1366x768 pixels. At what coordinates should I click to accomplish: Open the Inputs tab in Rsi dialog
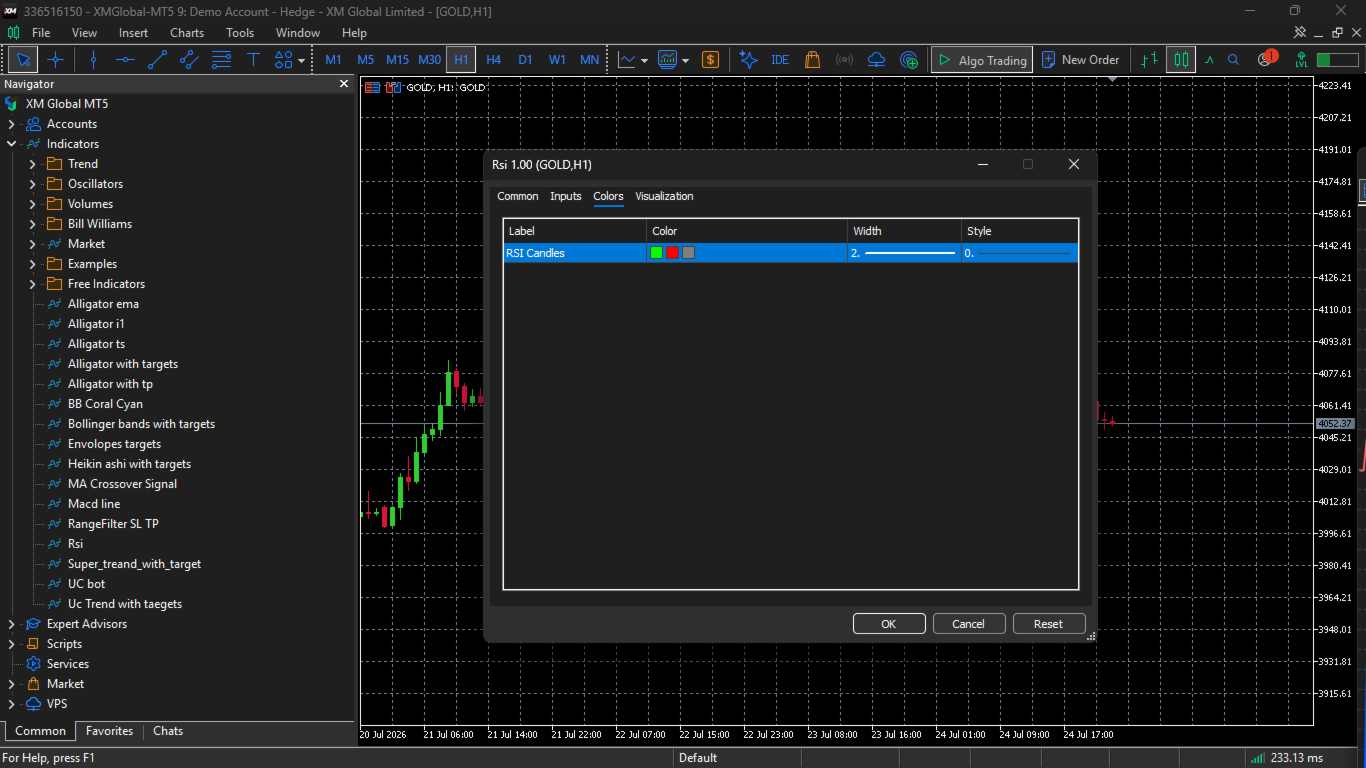click(566, 196)
